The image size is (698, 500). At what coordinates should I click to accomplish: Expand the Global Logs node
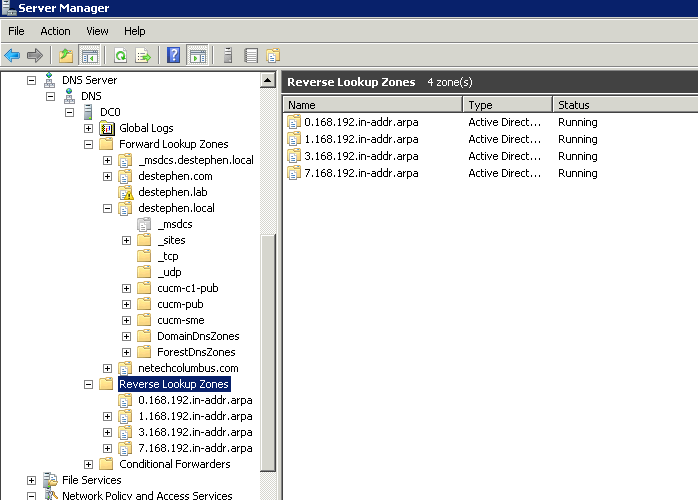(89, 129)
